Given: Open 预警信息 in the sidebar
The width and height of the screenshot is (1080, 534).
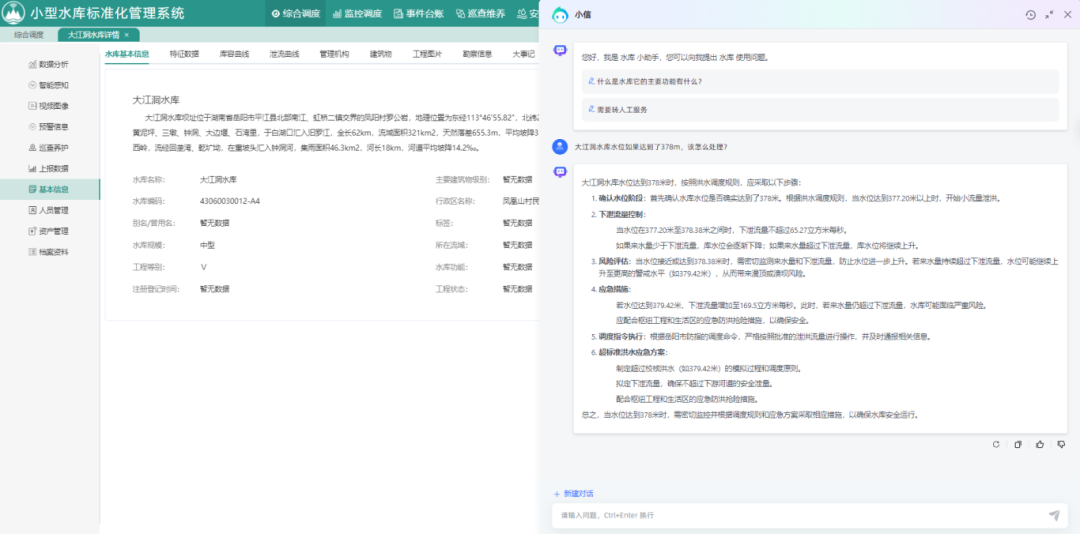Looking at the screenshot, I should point(48,127).
